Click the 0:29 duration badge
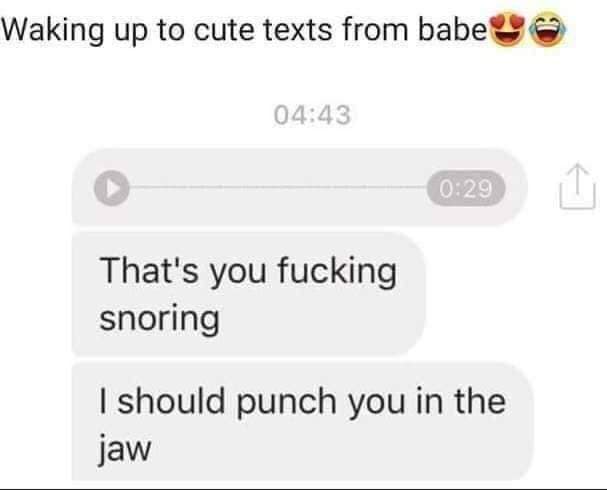This screenshot has width=607, height=490. coord(466,188)
